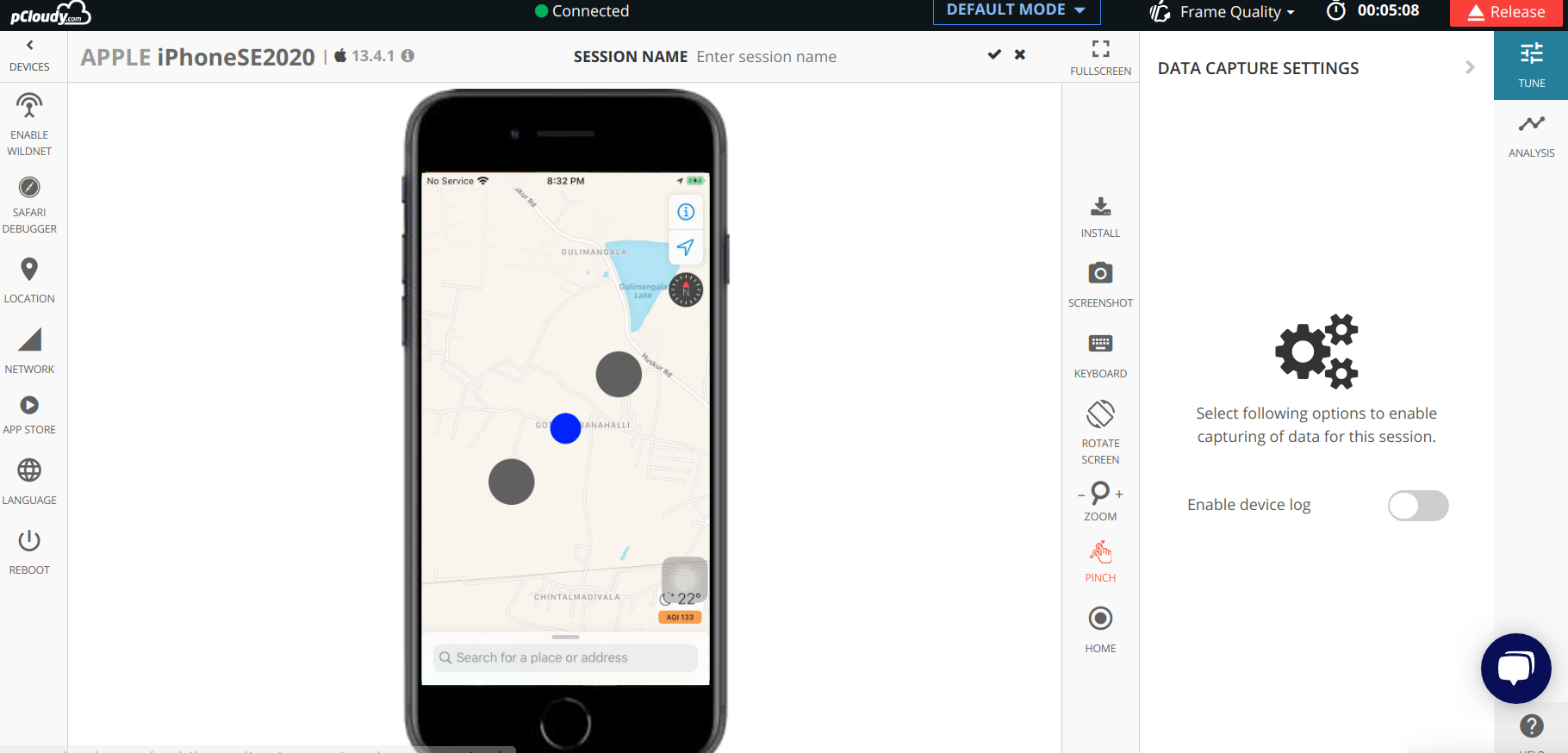Click the pCloudy logo
The width and height of the screenshot is (1568, 753).
50,14
